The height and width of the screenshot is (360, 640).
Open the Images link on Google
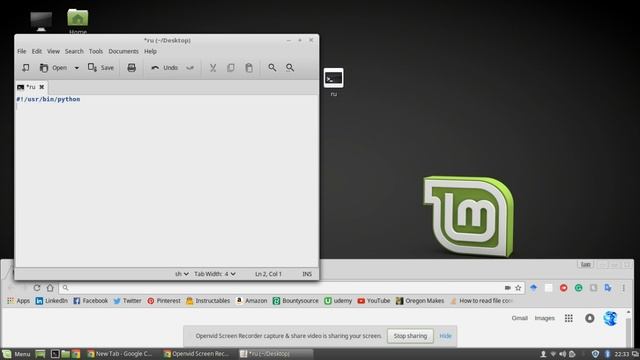(544, 318)
